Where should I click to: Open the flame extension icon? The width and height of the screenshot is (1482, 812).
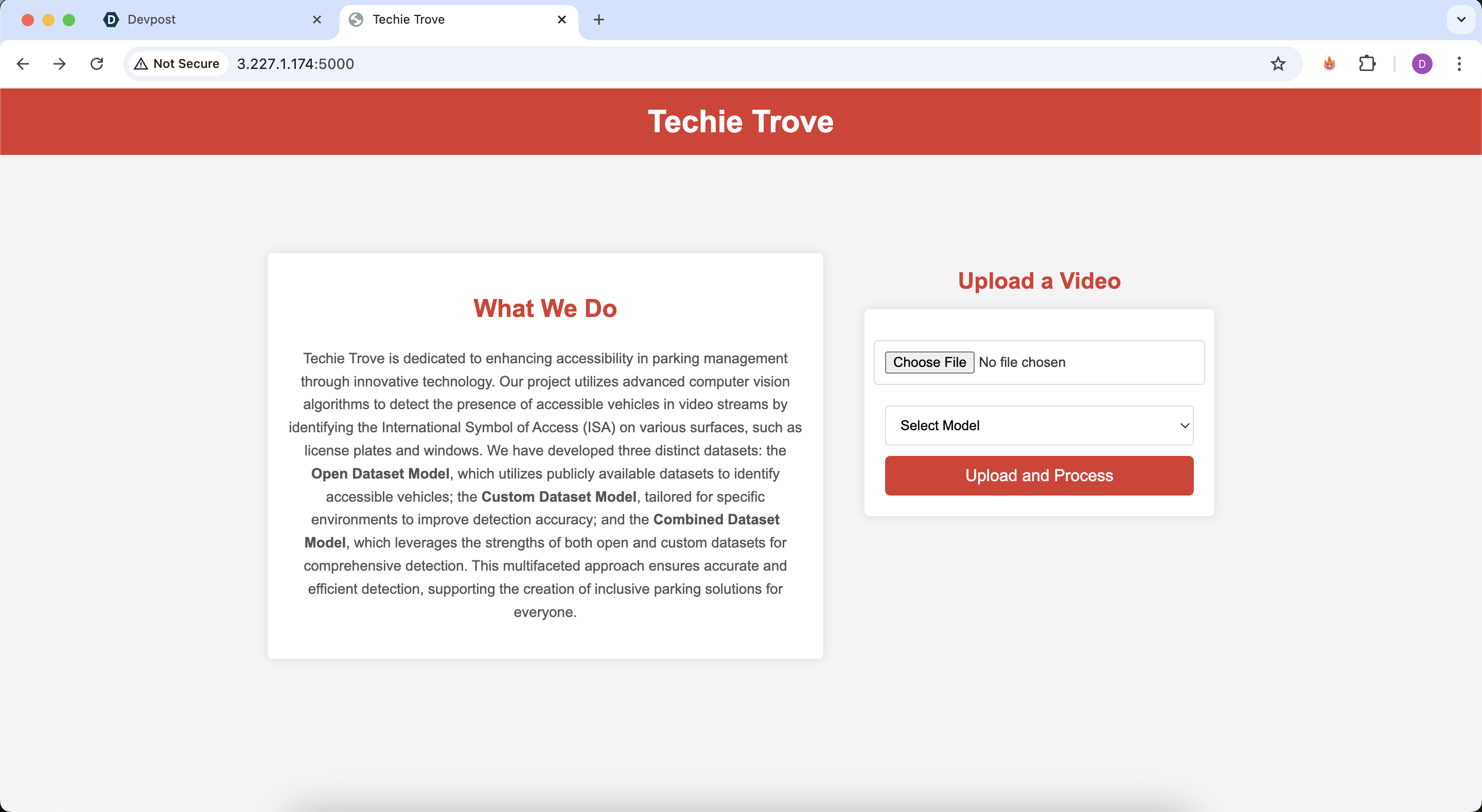[x=1329, y=64]
